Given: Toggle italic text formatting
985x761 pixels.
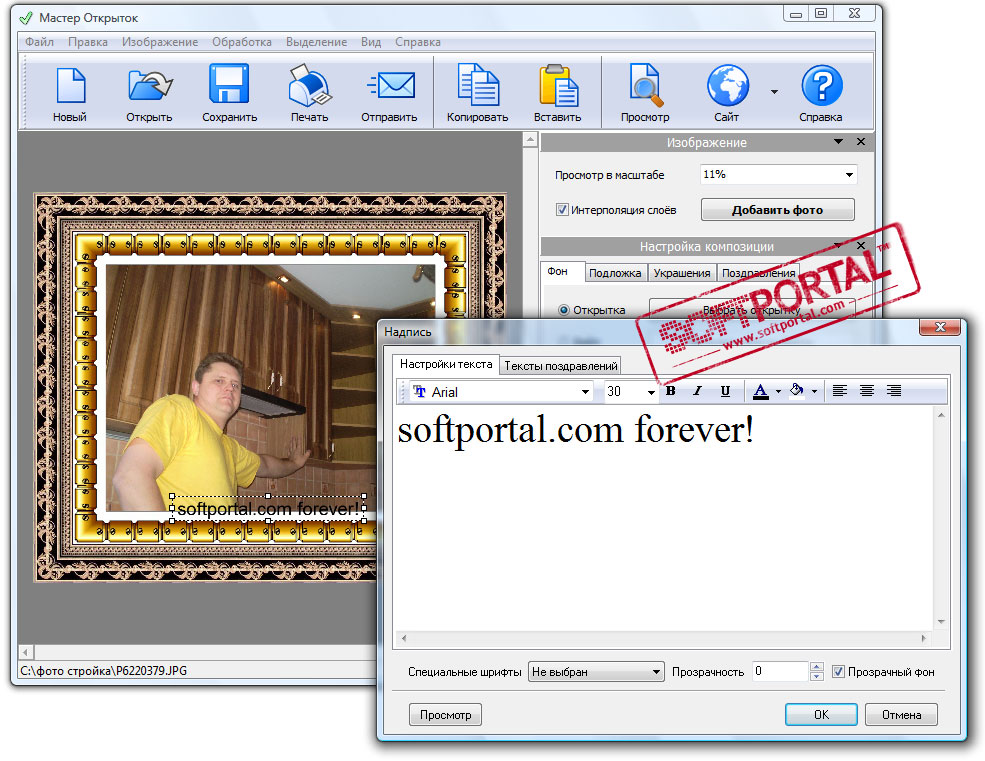Looking at the screenshot, I should (697, 391).
